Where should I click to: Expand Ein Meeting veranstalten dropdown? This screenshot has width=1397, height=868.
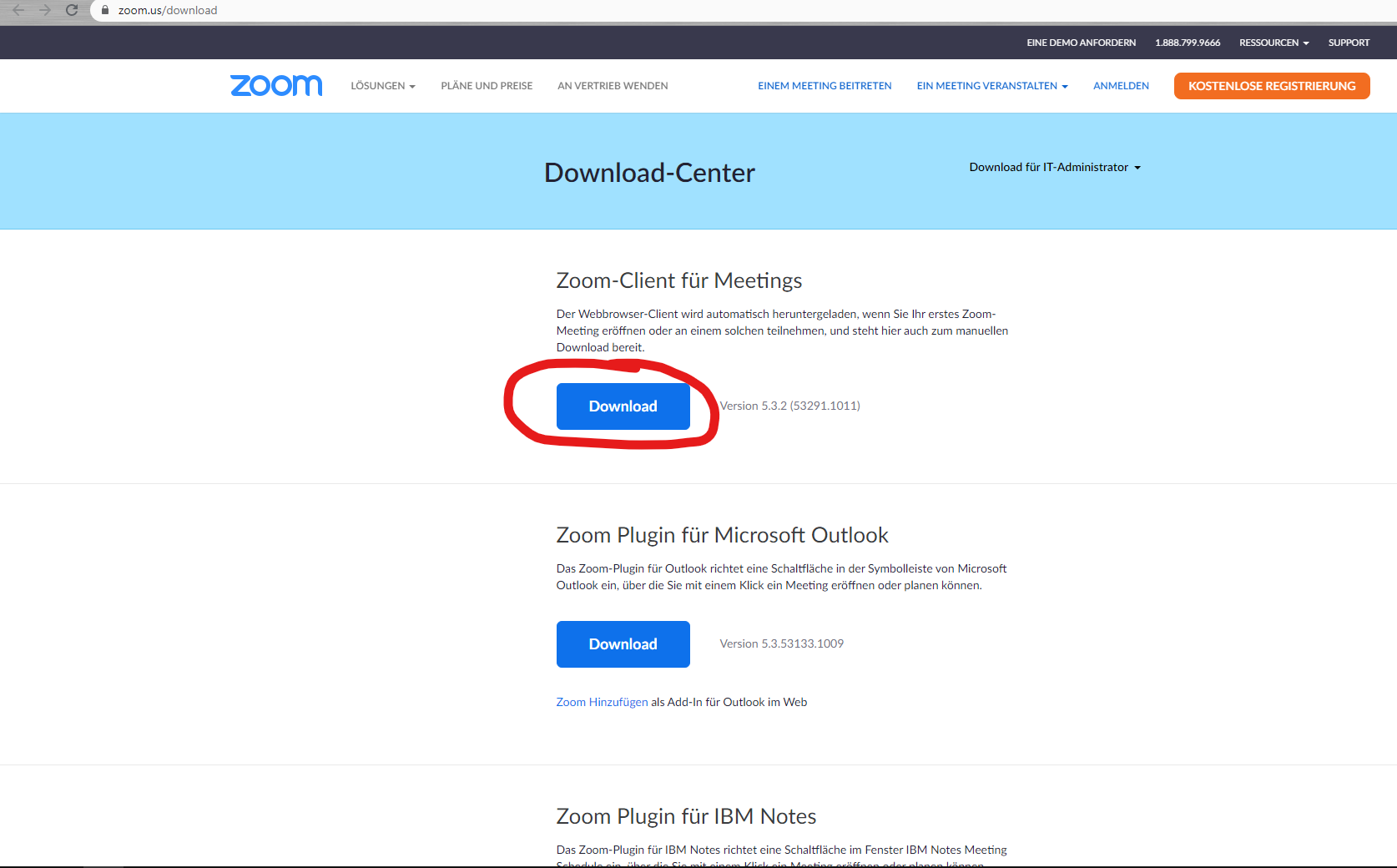coord(992,86)
